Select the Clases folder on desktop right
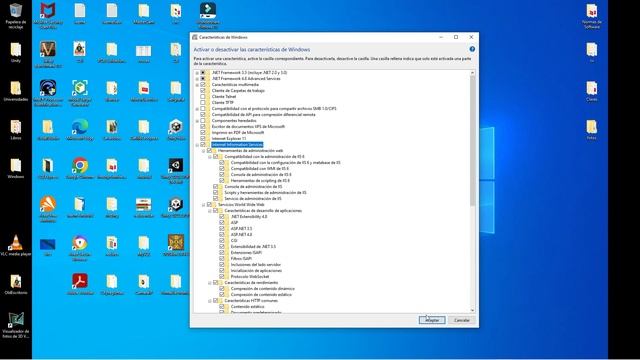The height and width of the screenshot is (360, 640). pyautogui.click(x=592, y=91)
